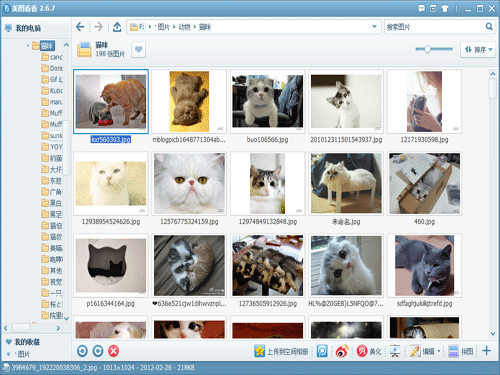Click the search magnifier icon
500x375 pixels.
point(489,26)
